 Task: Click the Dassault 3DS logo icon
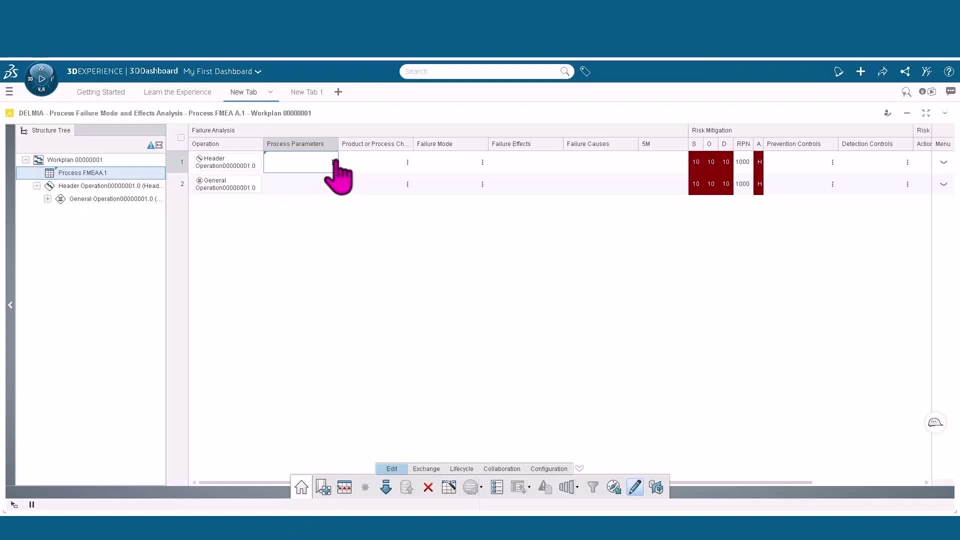point(11,72)
